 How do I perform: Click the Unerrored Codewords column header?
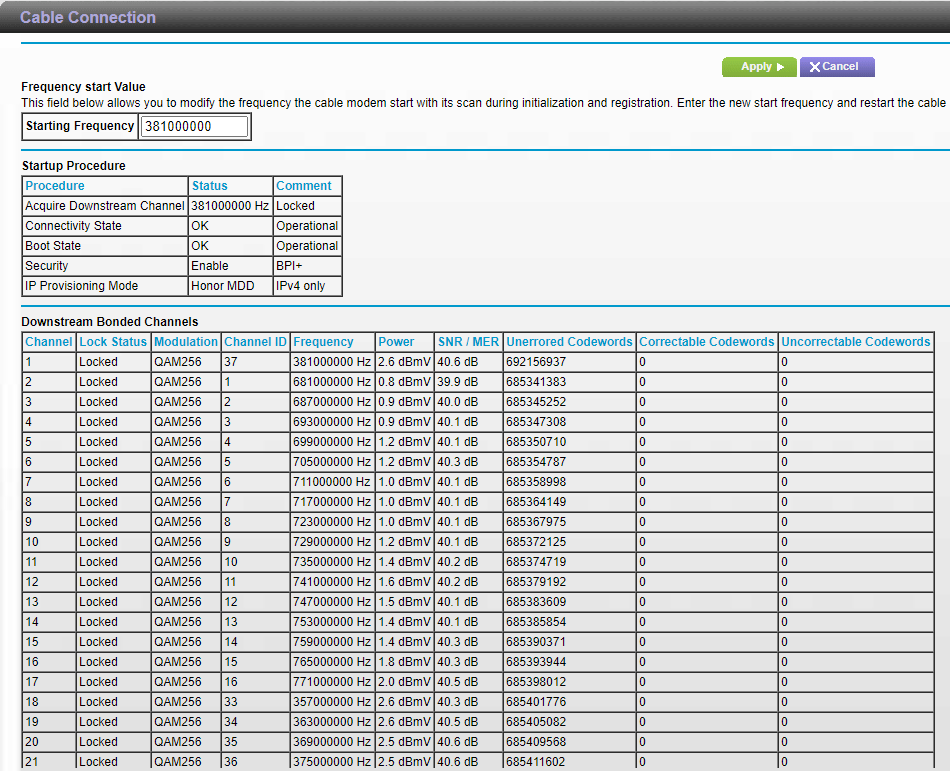point(569,342)
